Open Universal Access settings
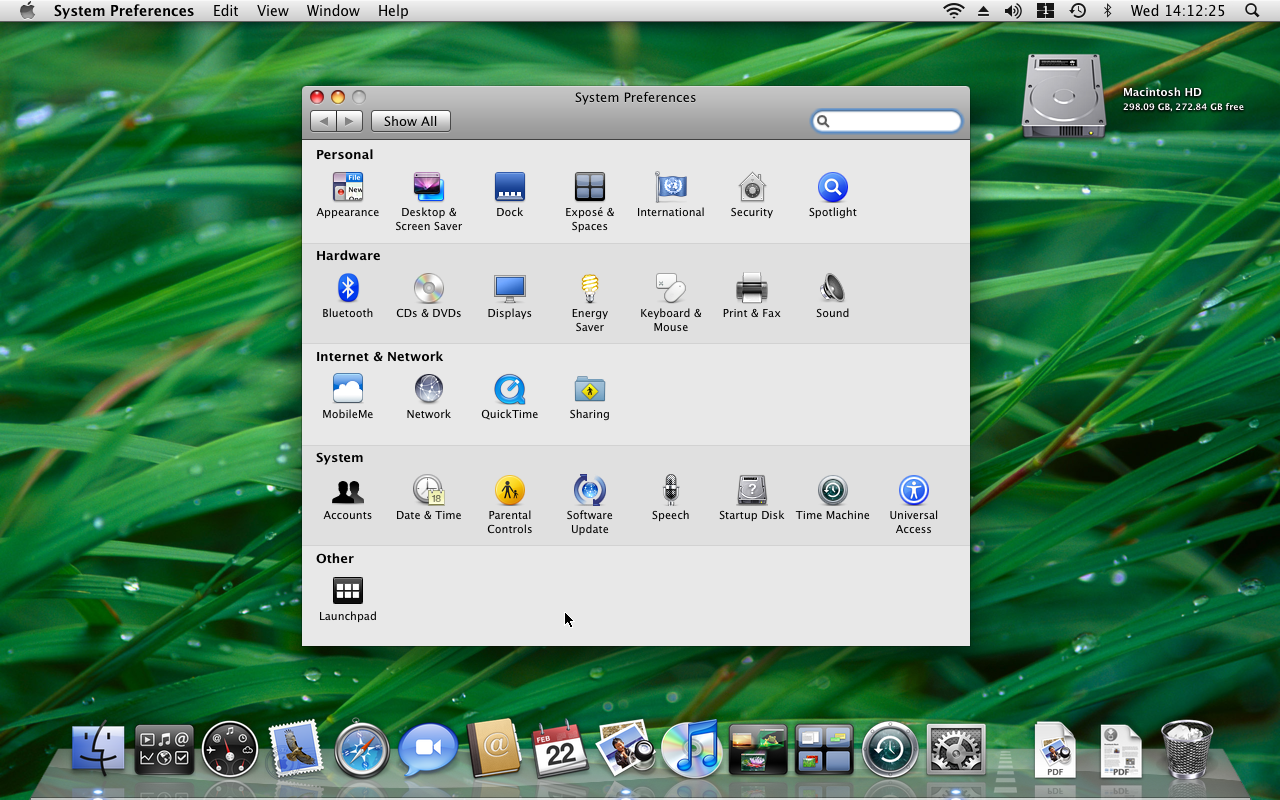Screen dimensions: 1280x800 pyautogui.click(x=913, y=491)
